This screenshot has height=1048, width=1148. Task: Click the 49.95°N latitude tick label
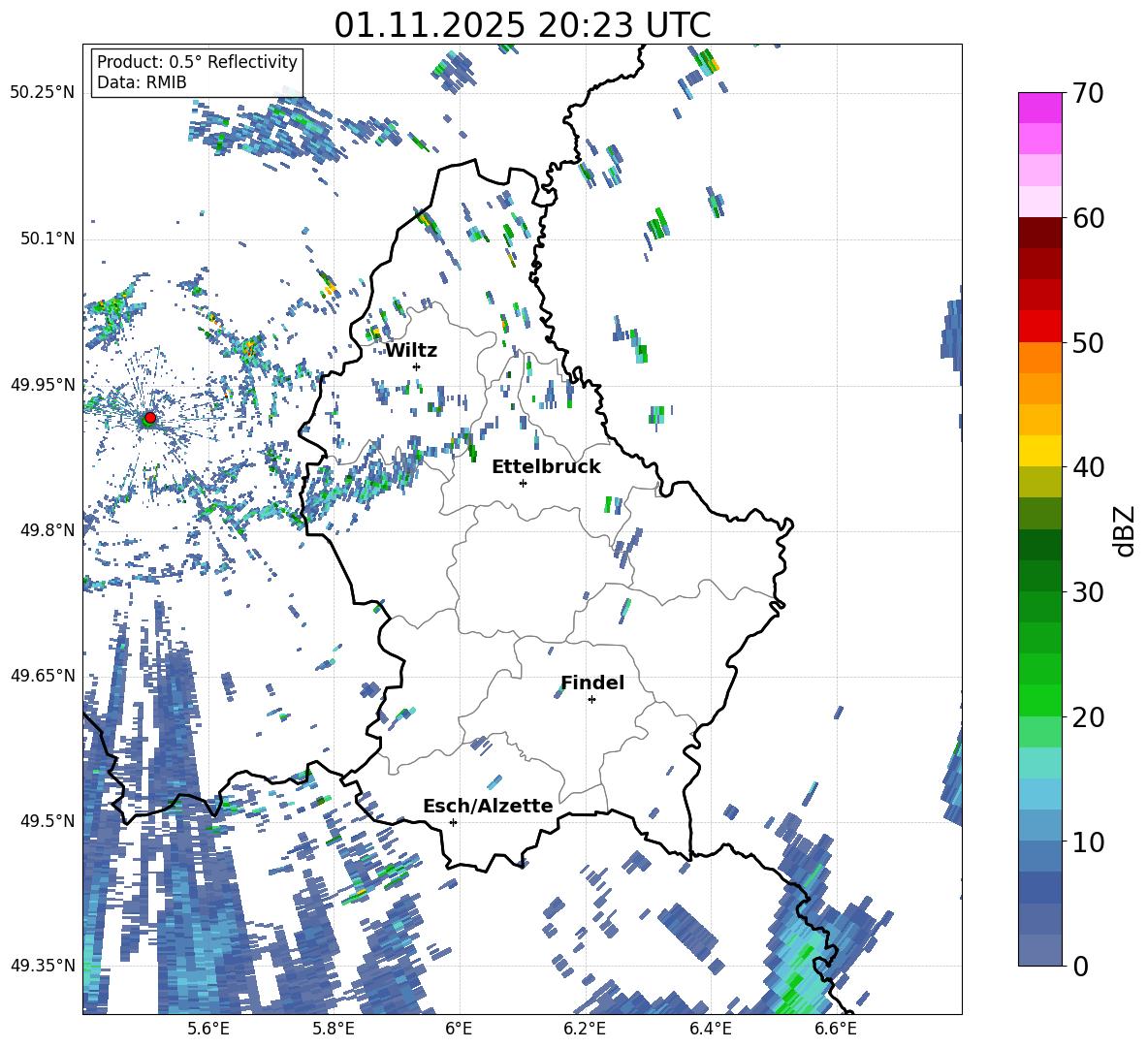tap(43, 385)
